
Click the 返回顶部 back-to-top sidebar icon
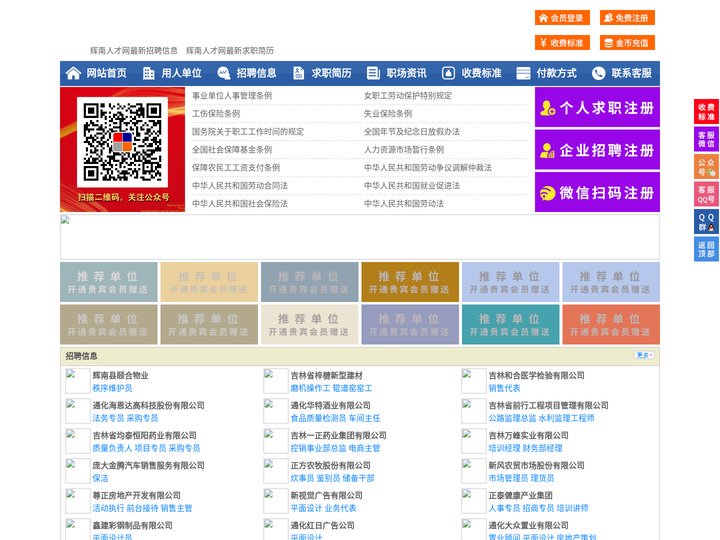[x=706, y=249]
